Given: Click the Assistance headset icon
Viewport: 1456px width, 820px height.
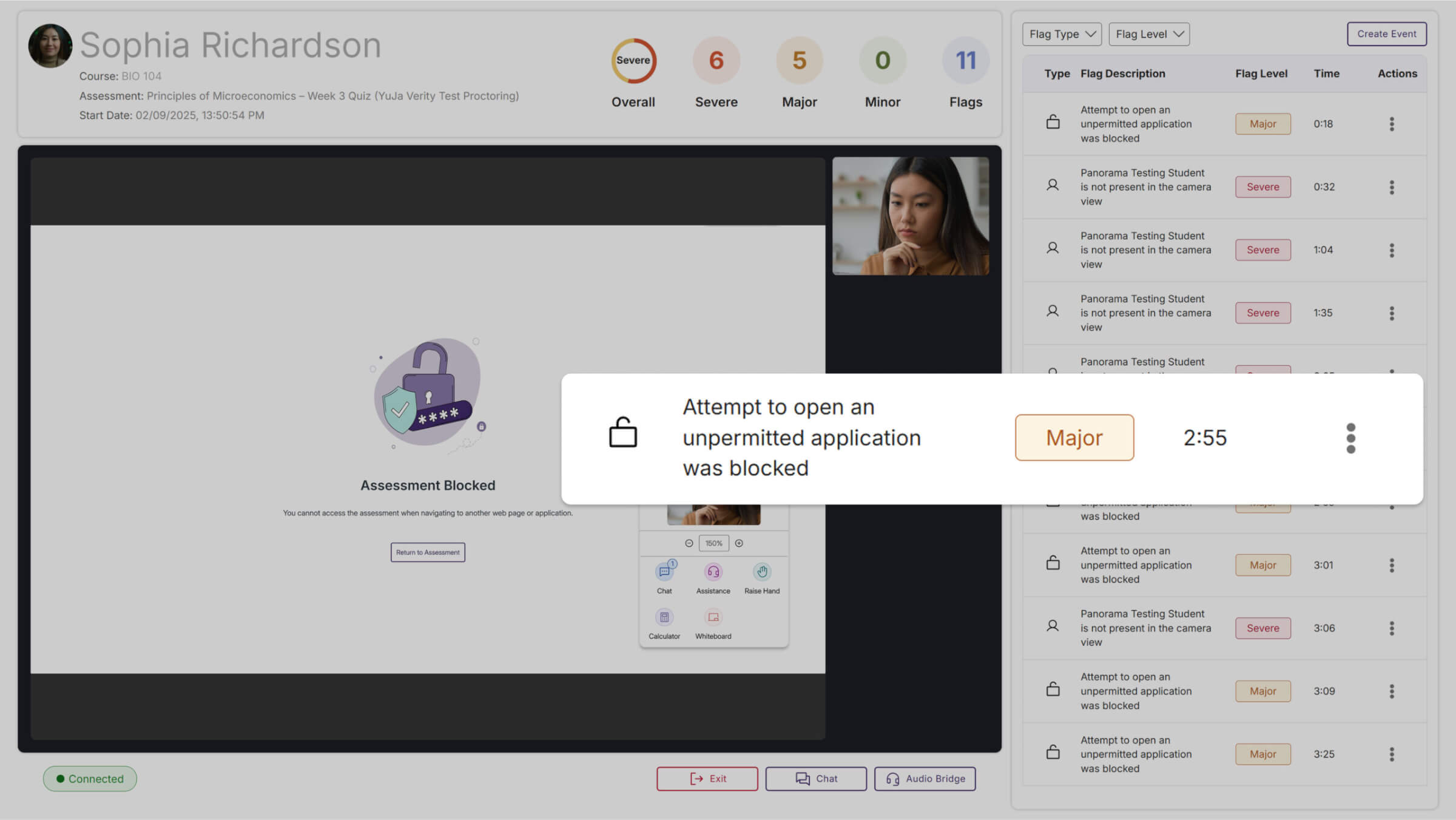Looking at the screenshot, I should [x=713, y=572].
